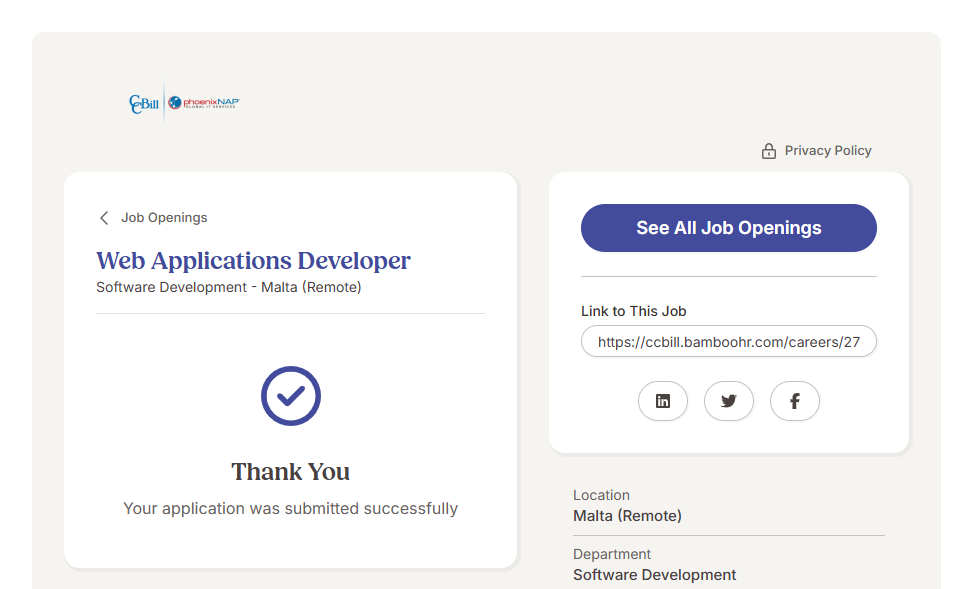Screen dimensions: 973x589
Task: Open the Privacy Policy link
Action: tap(827, 151)
